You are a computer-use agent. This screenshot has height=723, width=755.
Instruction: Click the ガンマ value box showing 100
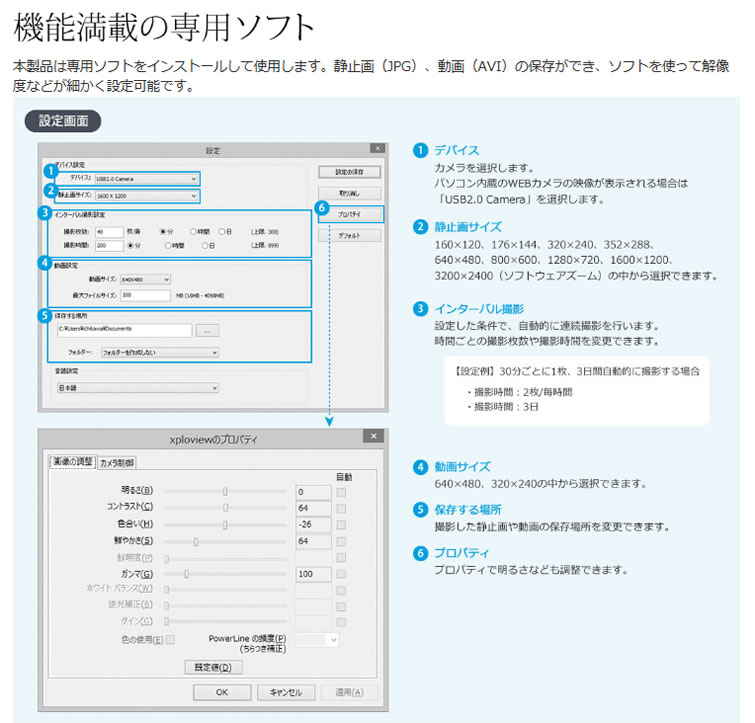pos(313,574)
